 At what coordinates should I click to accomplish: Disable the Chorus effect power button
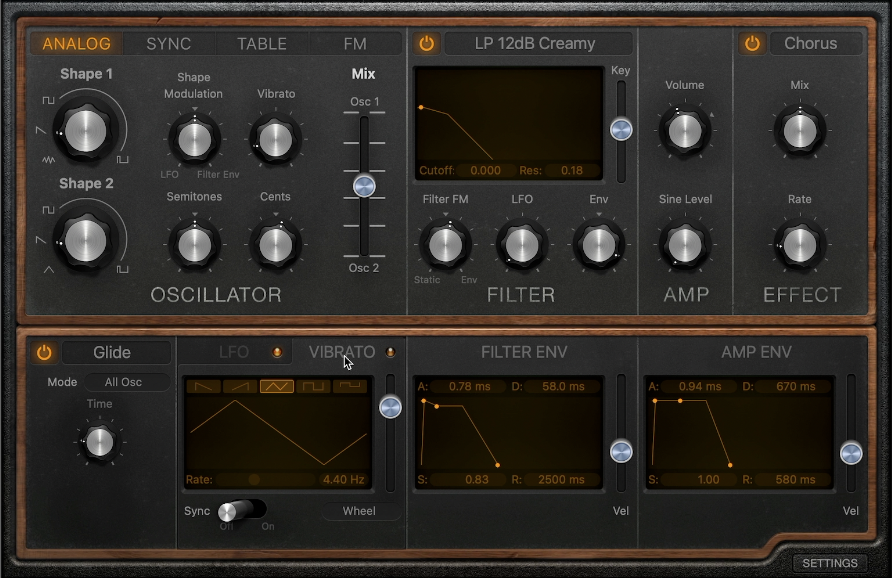point(751,43)
